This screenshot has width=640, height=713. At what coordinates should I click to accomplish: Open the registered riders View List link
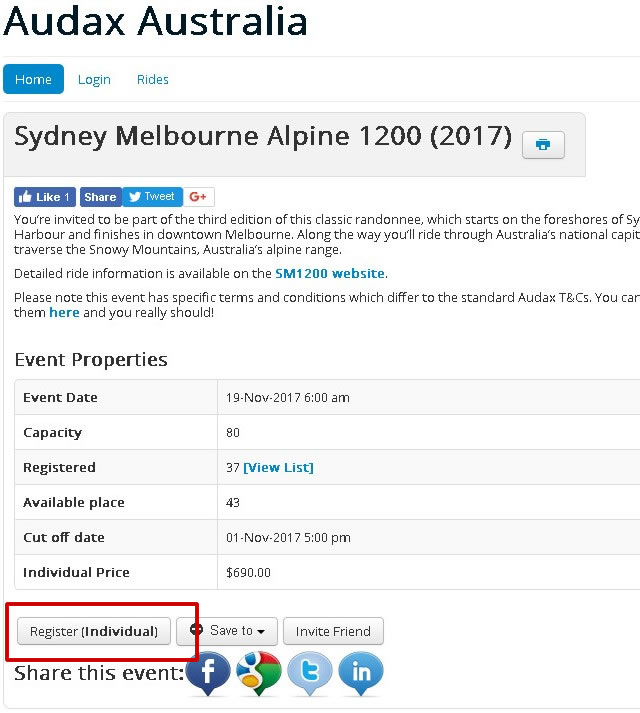[x=278, y=467]
